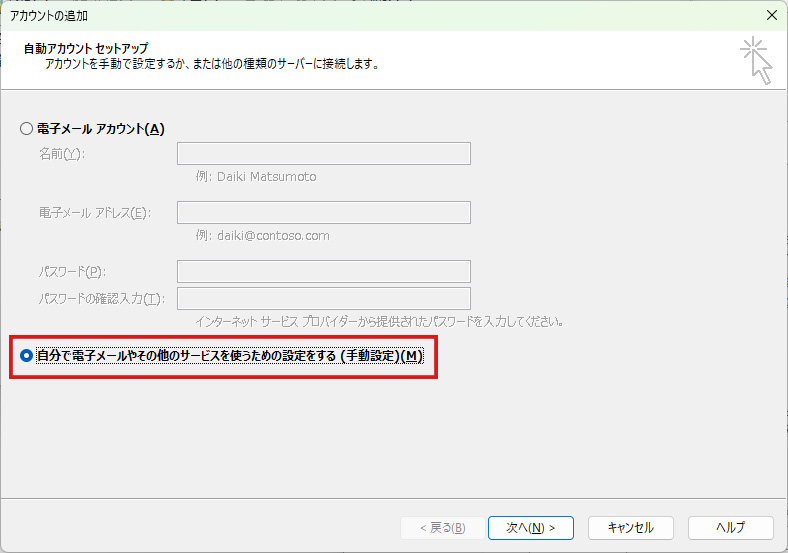The width and height of the screenshot is (788, 553).
Task: Select the 電子メール アカウント(A) radio button
Action: (26, 129)
